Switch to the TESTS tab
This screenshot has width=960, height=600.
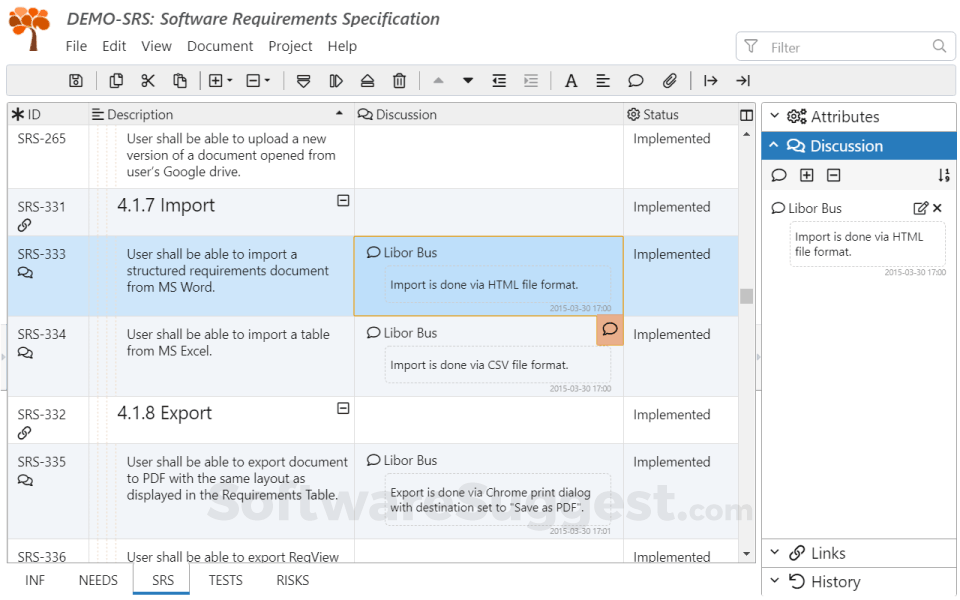(x=225, y=580)
